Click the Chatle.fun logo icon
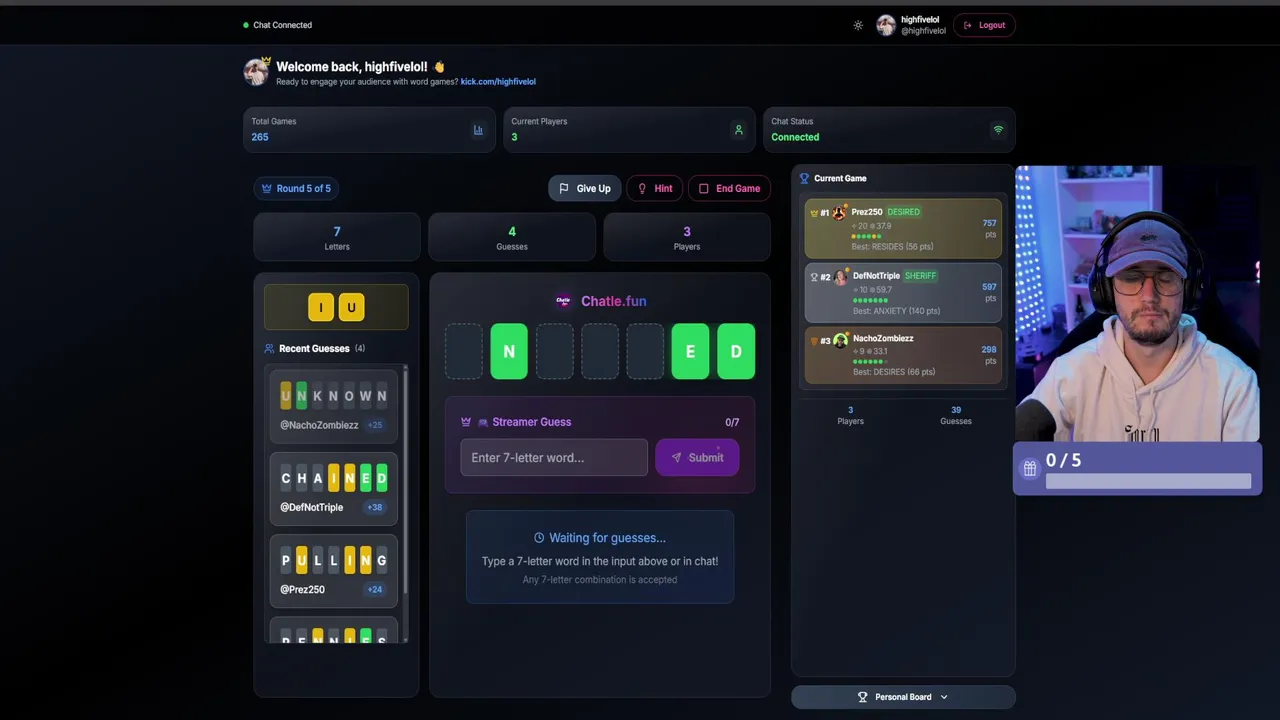This screenshot has width=1280, height=720. (x=564, y=301)
